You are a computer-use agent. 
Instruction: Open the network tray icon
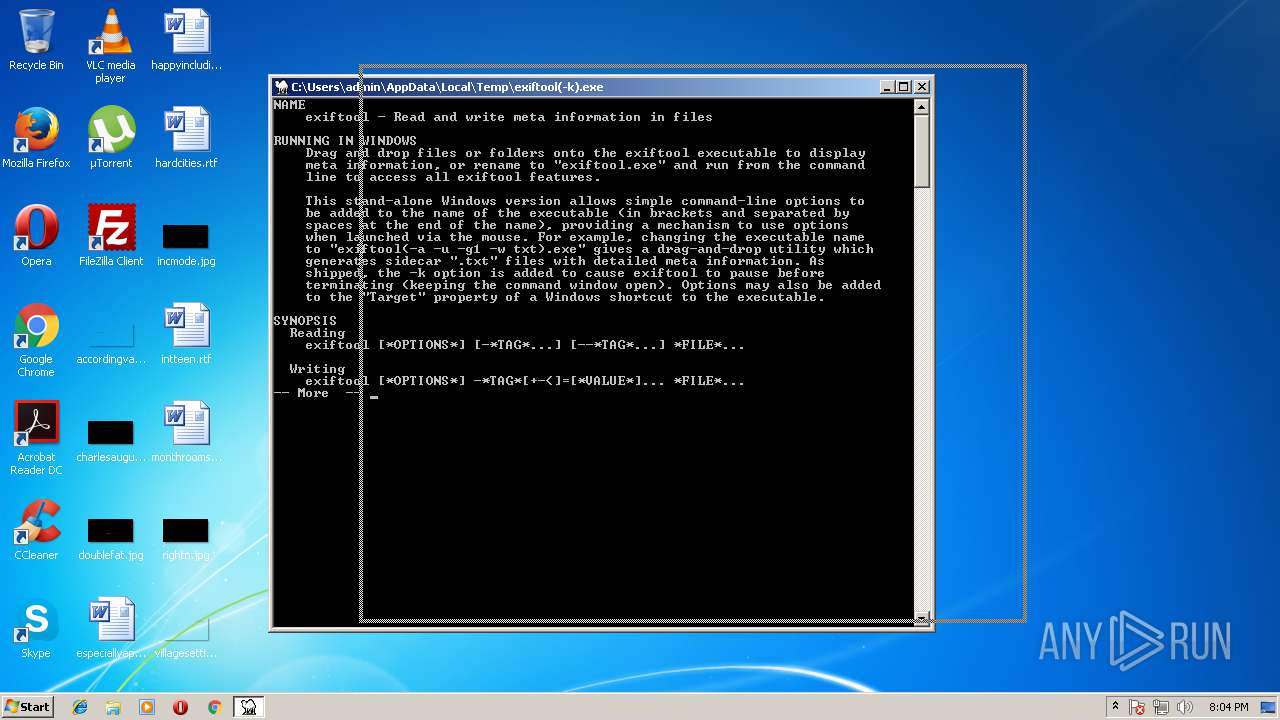click(x=1161, y=707)
